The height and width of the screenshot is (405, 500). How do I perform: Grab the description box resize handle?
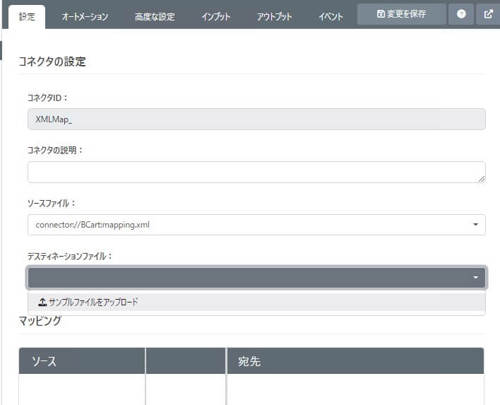click(x=481, y=179)
